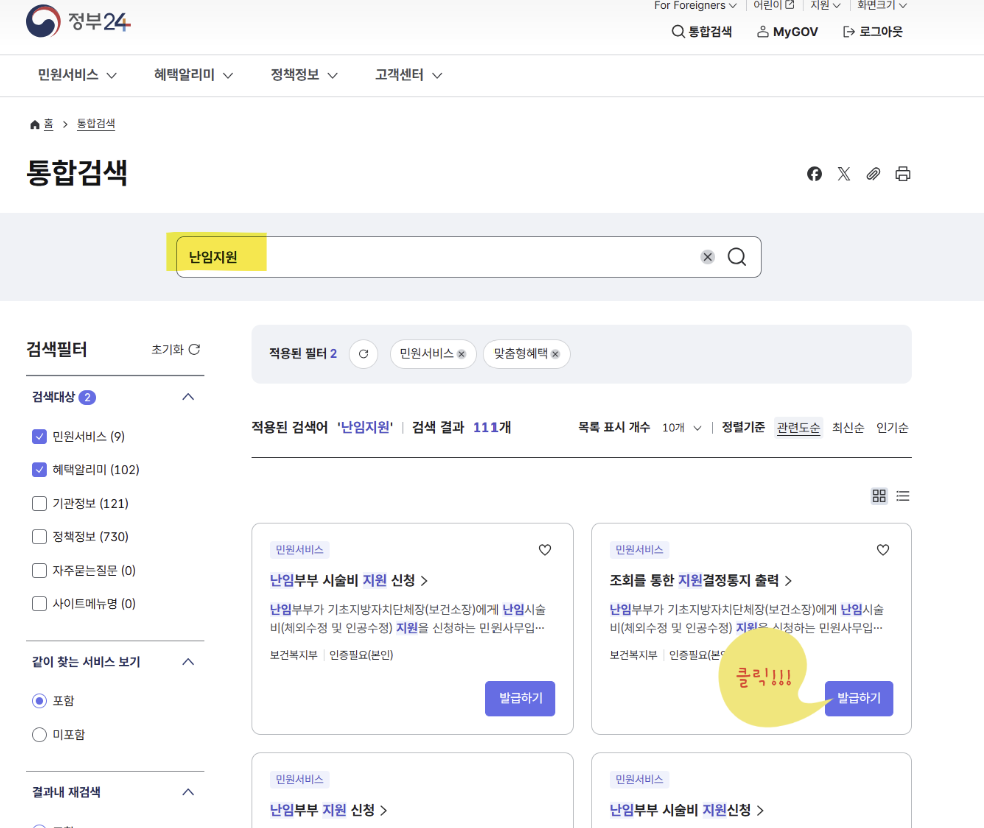Remove the 맞춤형혜택 filter chip

coord(555,354)
